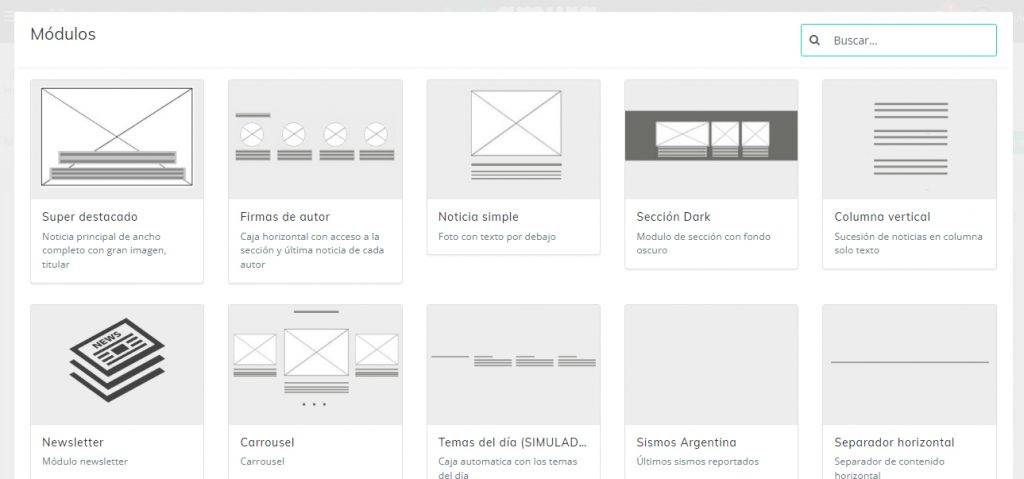Viewport: 1024px width, 479px height.
Task: Select the Newsletter stacked newspaper icon
Action: (x=116, y=360)
